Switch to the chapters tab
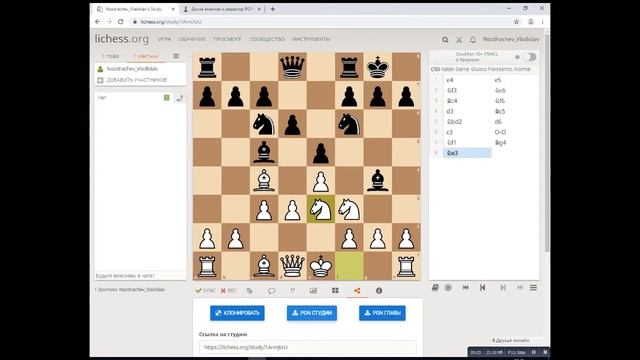Image resolution: width=640 pixels, height=360 pixels. coord(110,56)
